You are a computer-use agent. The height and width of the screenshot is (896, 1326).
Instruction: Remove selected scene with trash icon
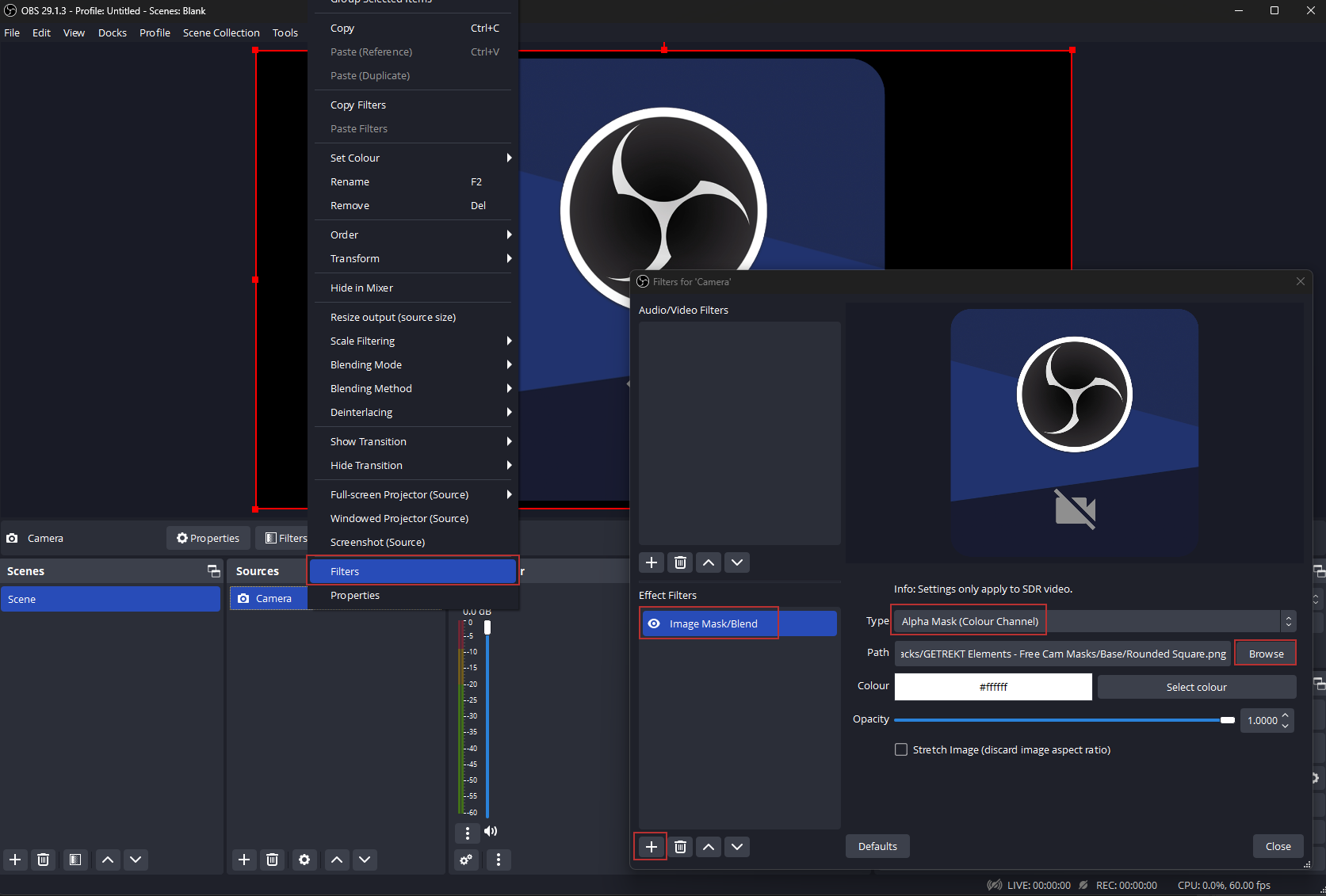tap(44, 860)
